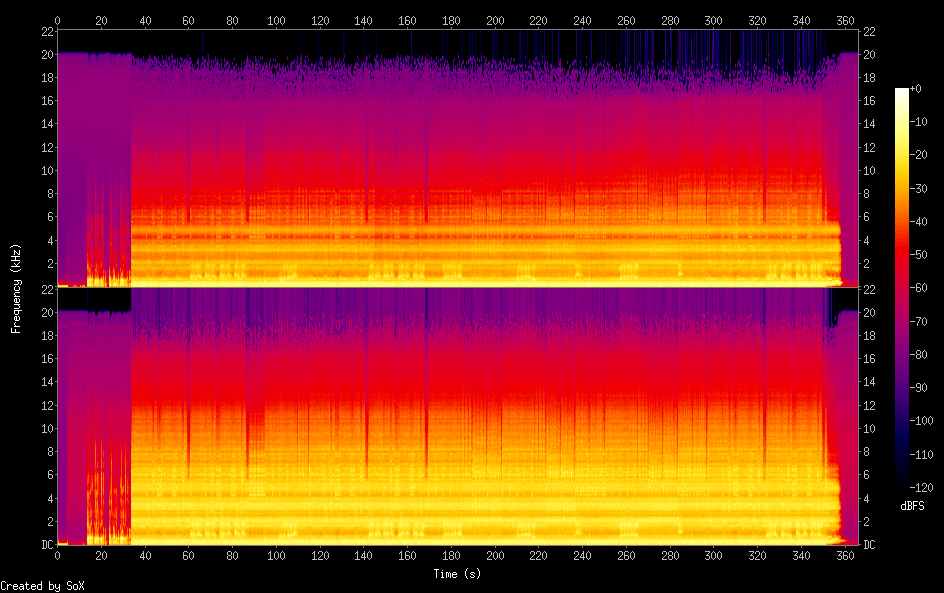The width and height of the screenshot is (944, 593).
Task: Click the 'Created by SoX' caption
Action: [42, 586]
